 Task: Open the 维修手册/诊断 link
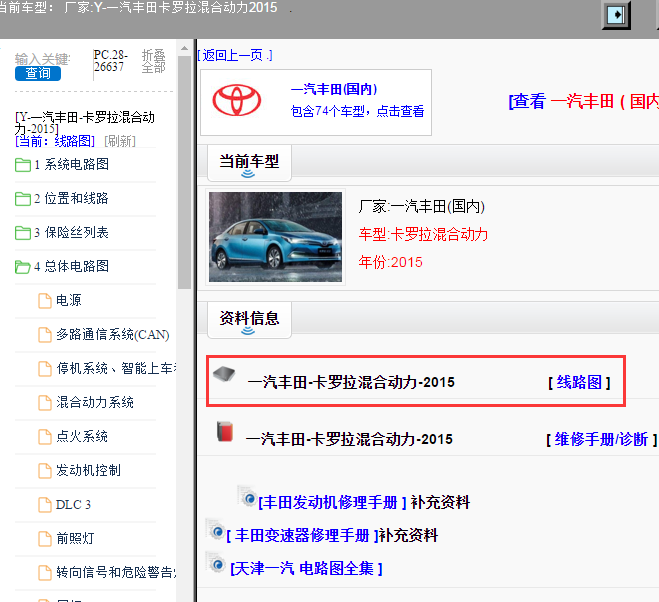click(601, 439)
